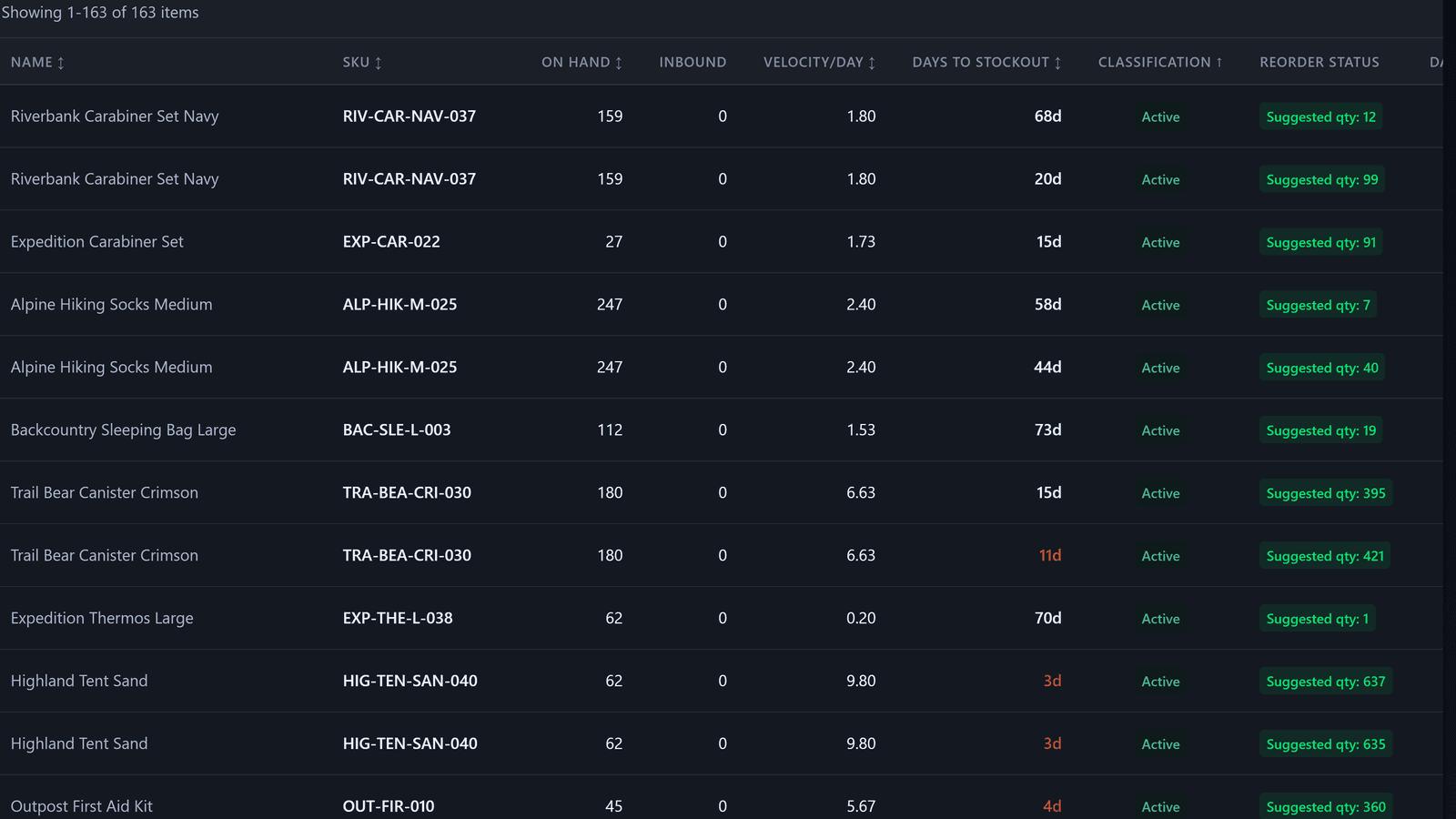Click Suggested qty: 1 badge
Screen dimensions: 1456x819
tap(1317, 619)
